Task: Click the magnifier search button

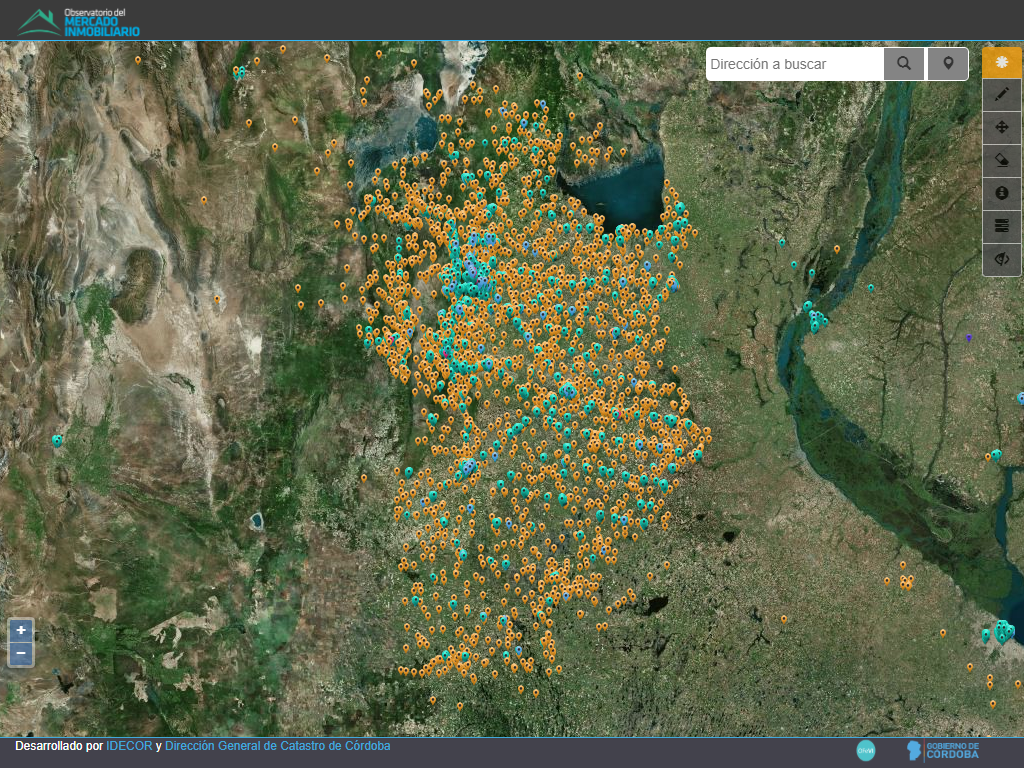Action: point(904,64)
